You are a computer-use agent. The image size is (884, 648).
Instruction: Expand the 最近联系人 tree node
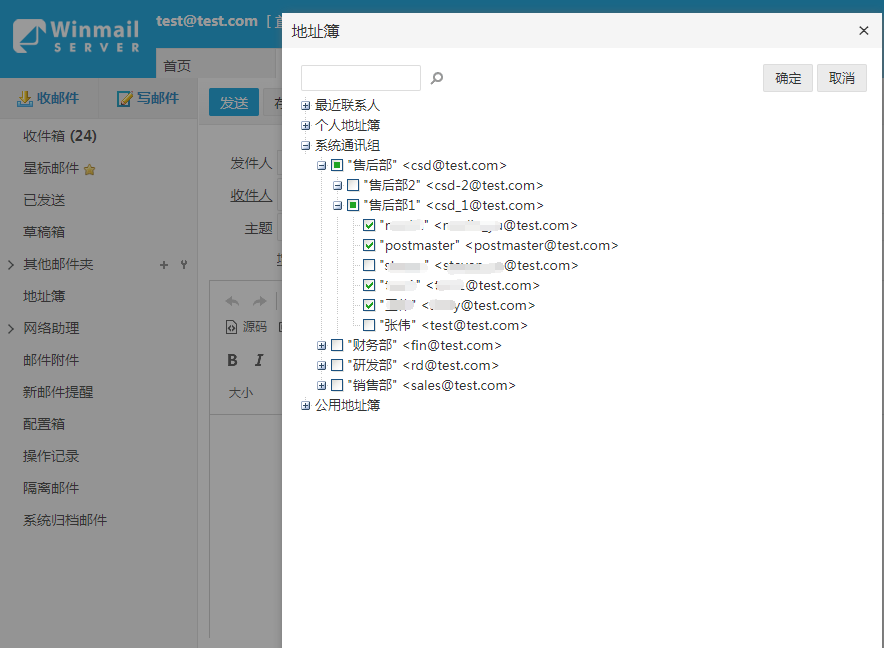(x=306, y=105)
